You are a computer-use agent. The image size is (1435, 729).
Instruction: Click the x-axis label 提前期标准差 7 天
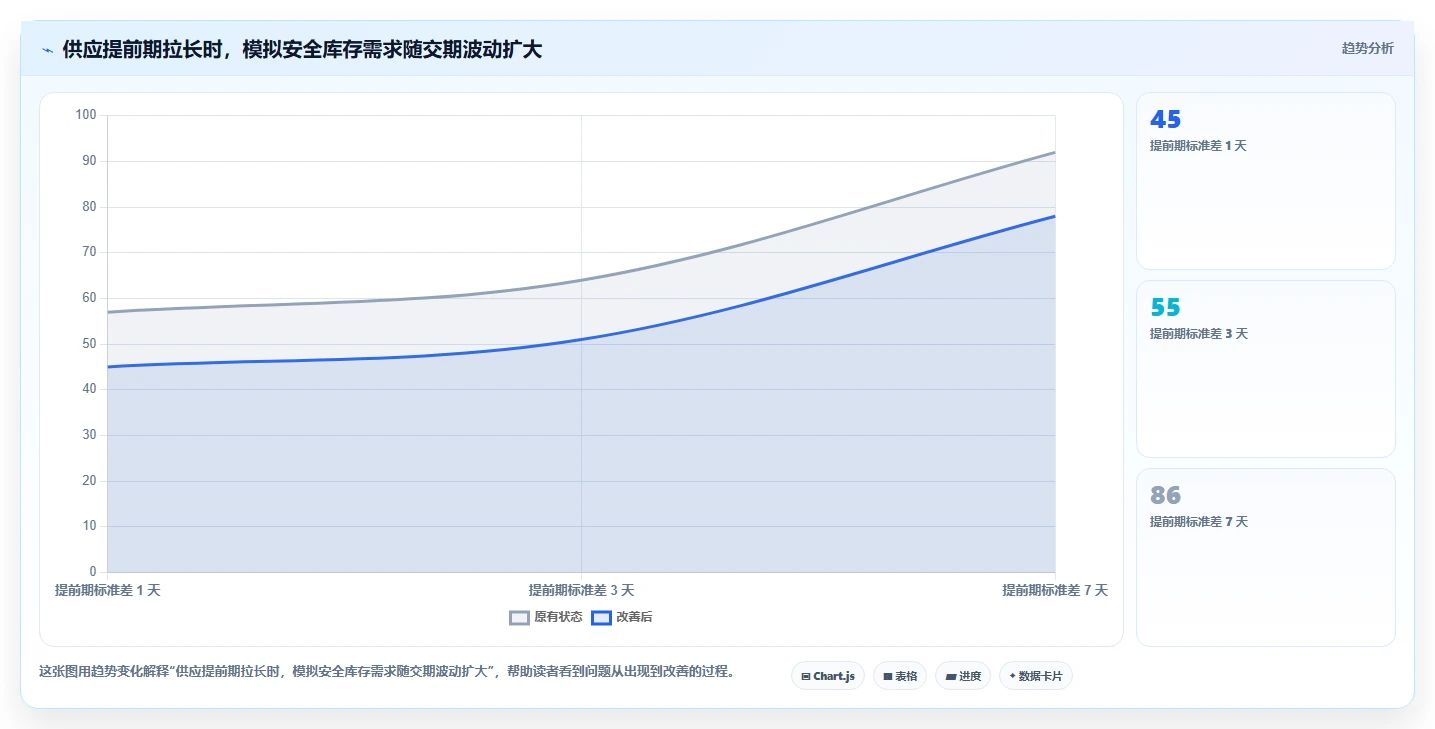pos(1055,590)
